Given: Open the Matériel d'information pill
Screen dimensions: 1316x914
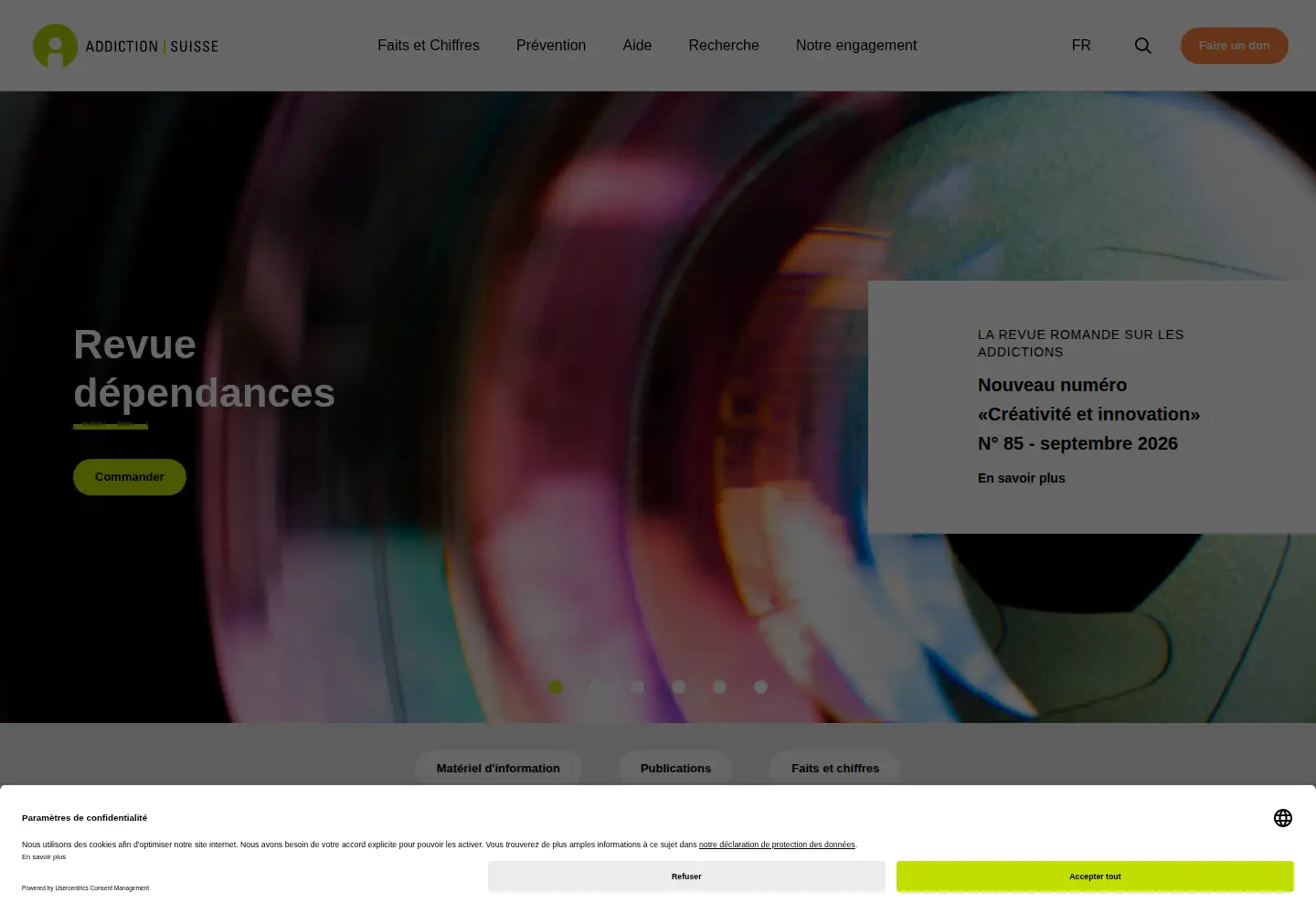Looking at the screenshot, I should point(498,769).
